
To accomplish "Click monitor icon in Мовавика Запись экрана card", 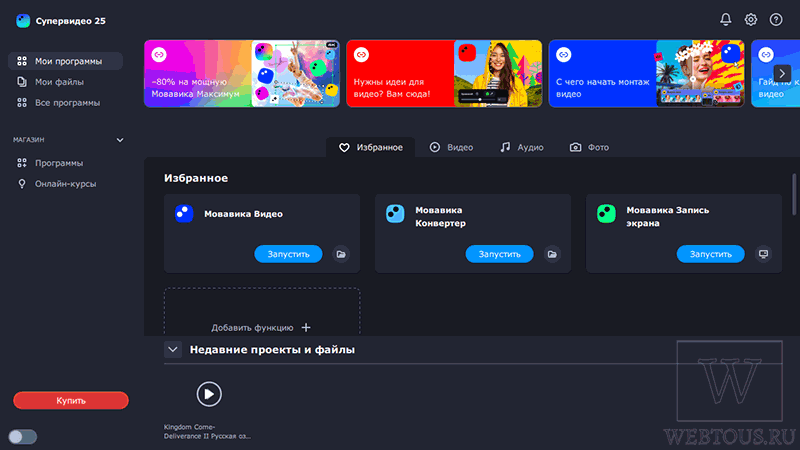I will [763, 254].
